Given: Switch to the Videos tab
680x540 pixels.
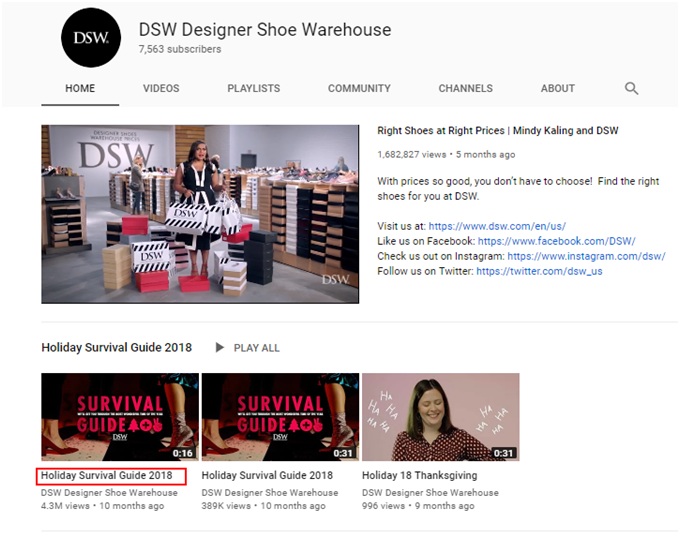Looking at the screenshot, I should click(x=161, y=88).
